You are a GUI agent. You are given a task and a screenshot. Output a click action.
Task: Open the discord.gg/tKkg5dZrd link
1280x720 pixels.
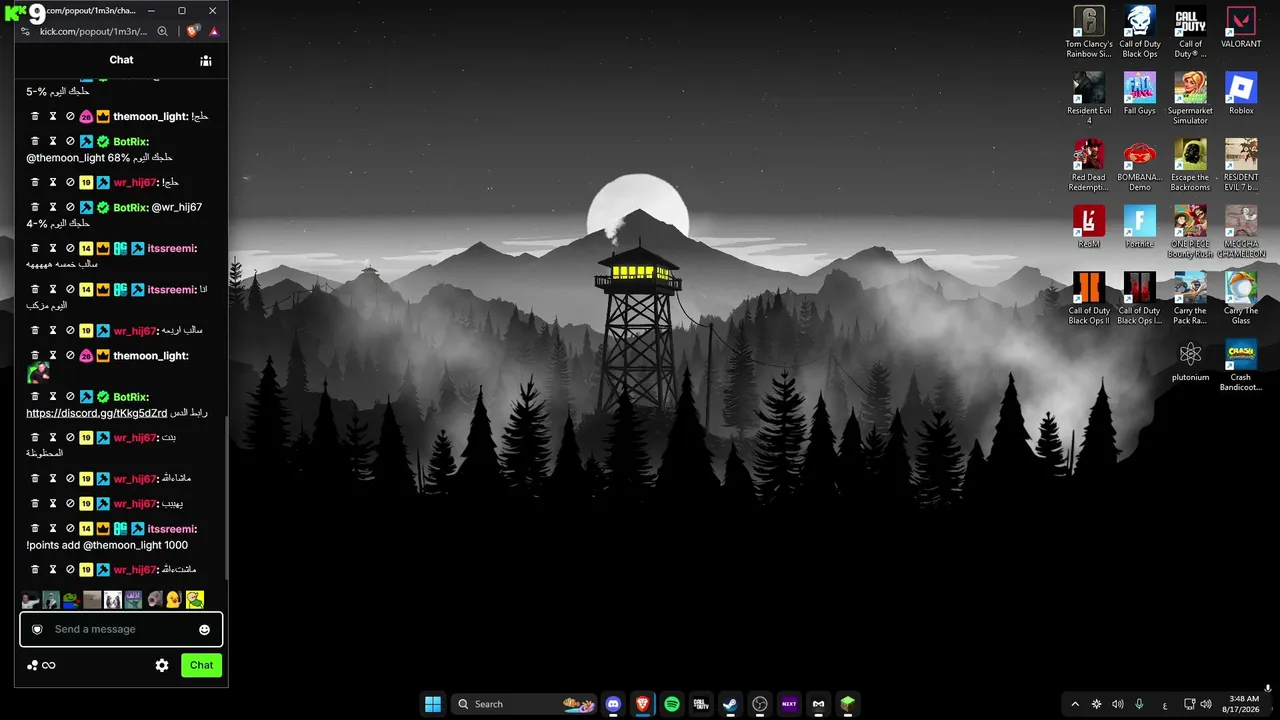point(97,414)
